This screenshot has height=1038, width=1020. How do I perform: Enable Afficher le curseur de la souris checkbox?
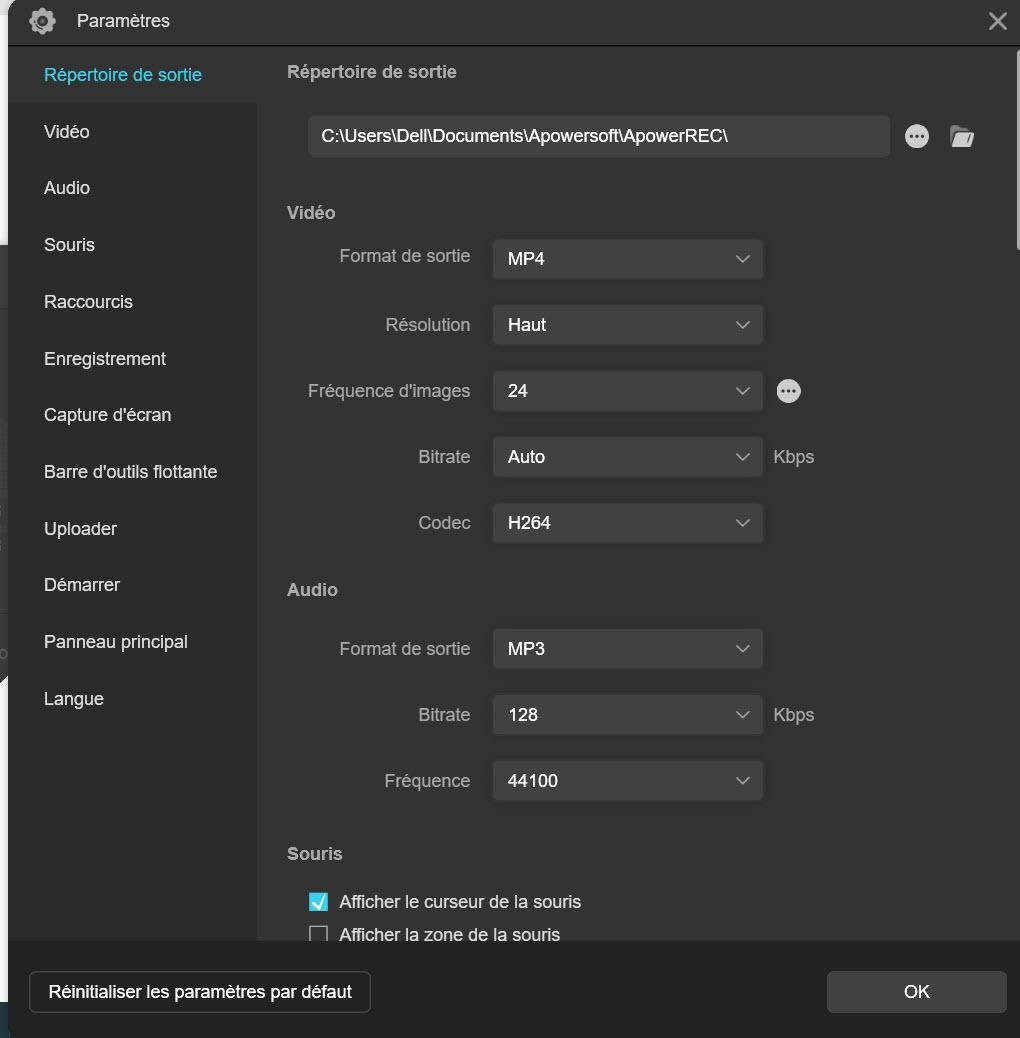[319, 902]
